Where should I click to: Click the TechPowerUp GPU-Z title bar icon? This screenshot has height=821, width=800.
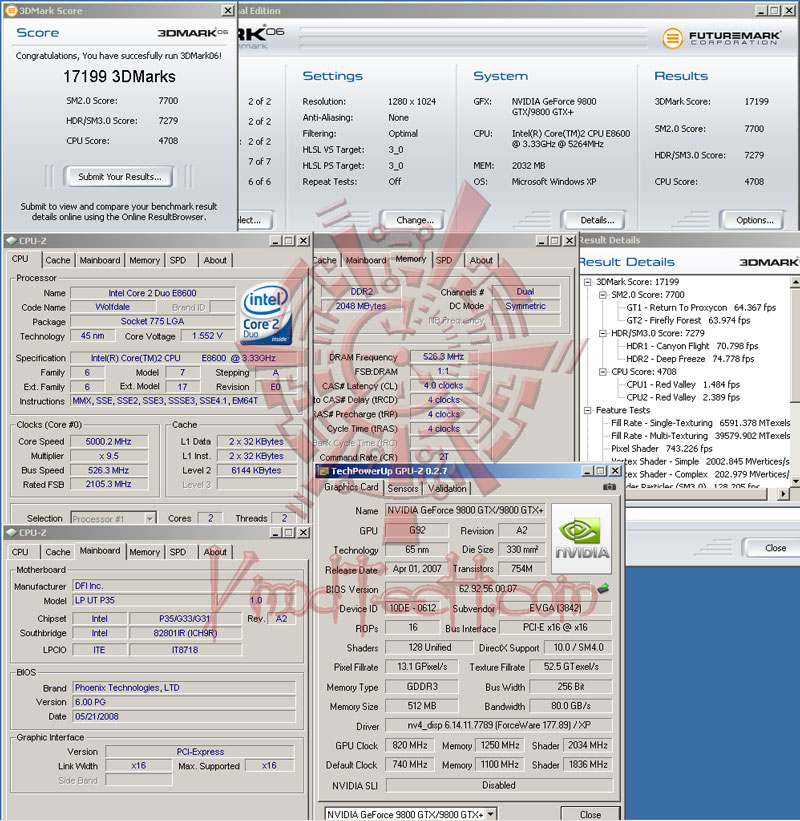[x=323, y=471]
